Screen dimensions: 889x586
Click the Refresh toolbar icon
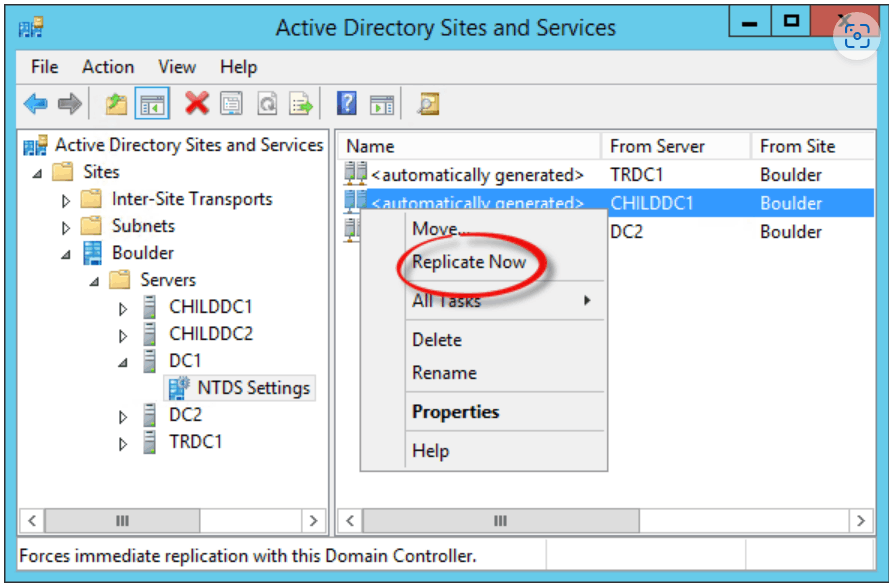(x=267, y=104)
